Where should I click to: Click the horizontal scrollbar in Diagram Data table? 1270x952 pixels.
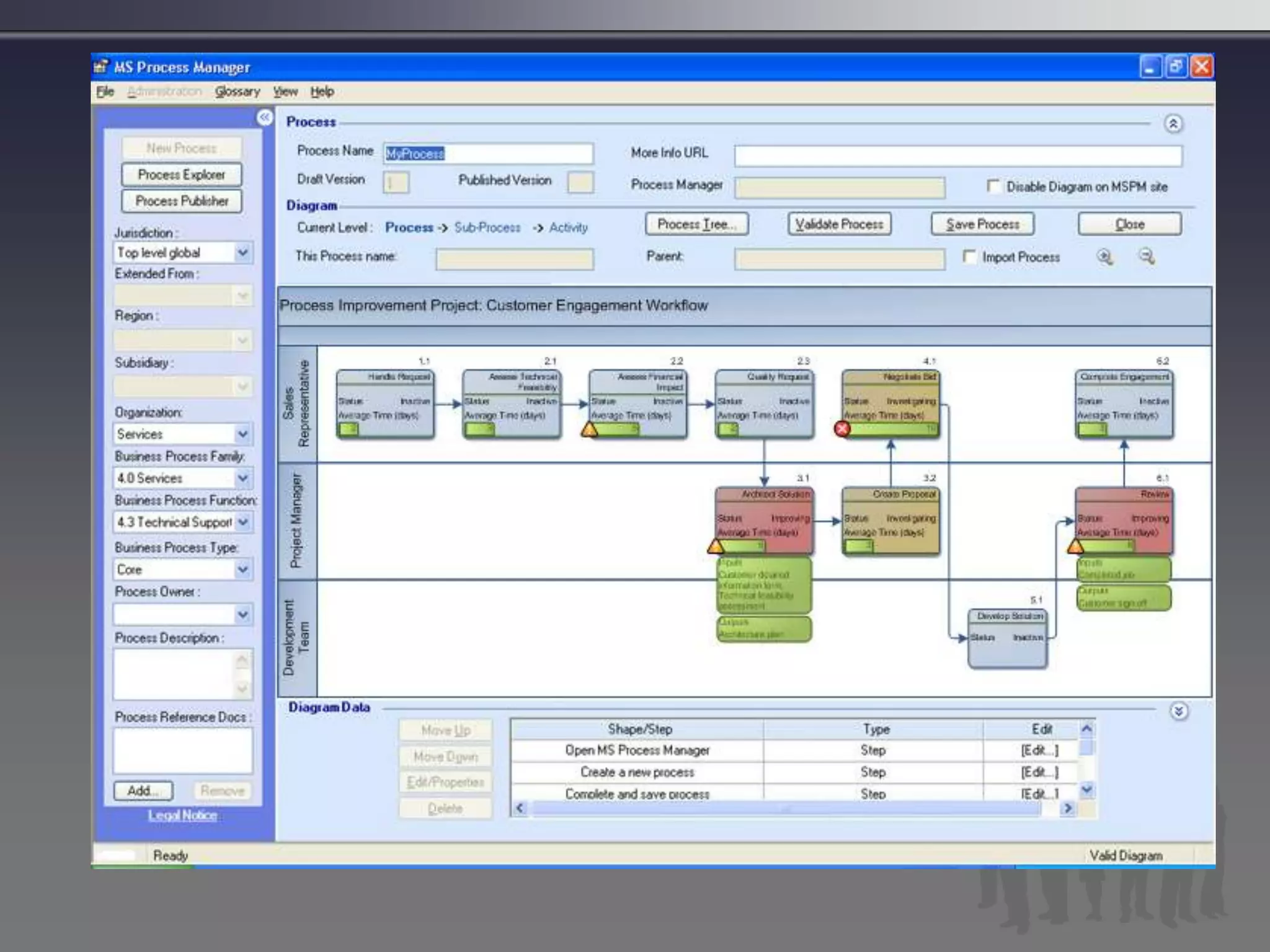pyautogui.click(x=786, y=808)
